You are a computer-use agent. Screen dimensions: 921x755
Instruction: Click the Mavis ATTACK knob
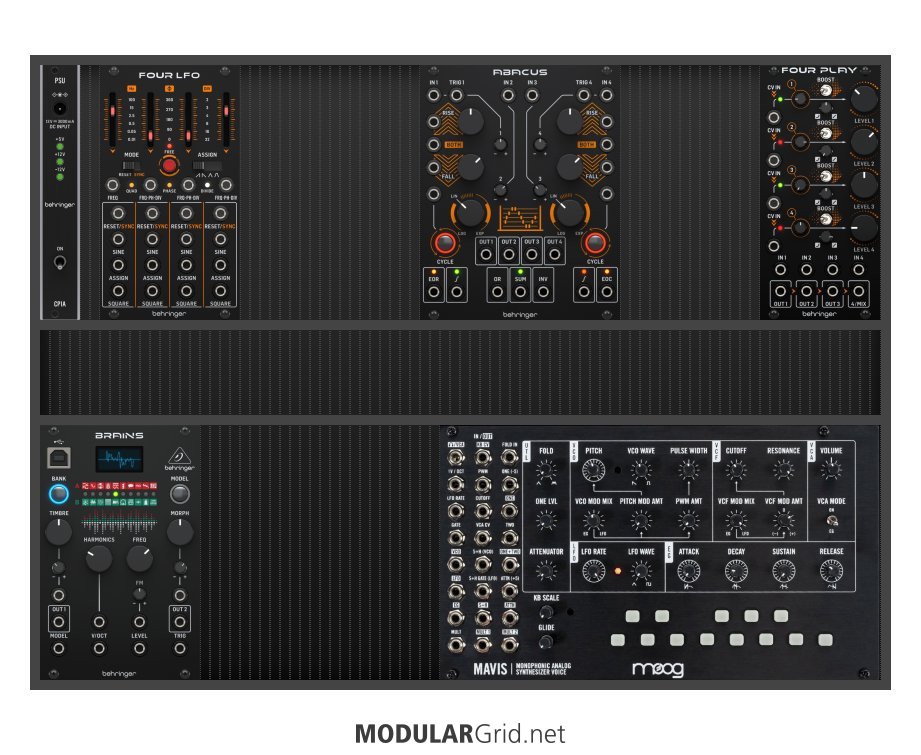point(688,571)
